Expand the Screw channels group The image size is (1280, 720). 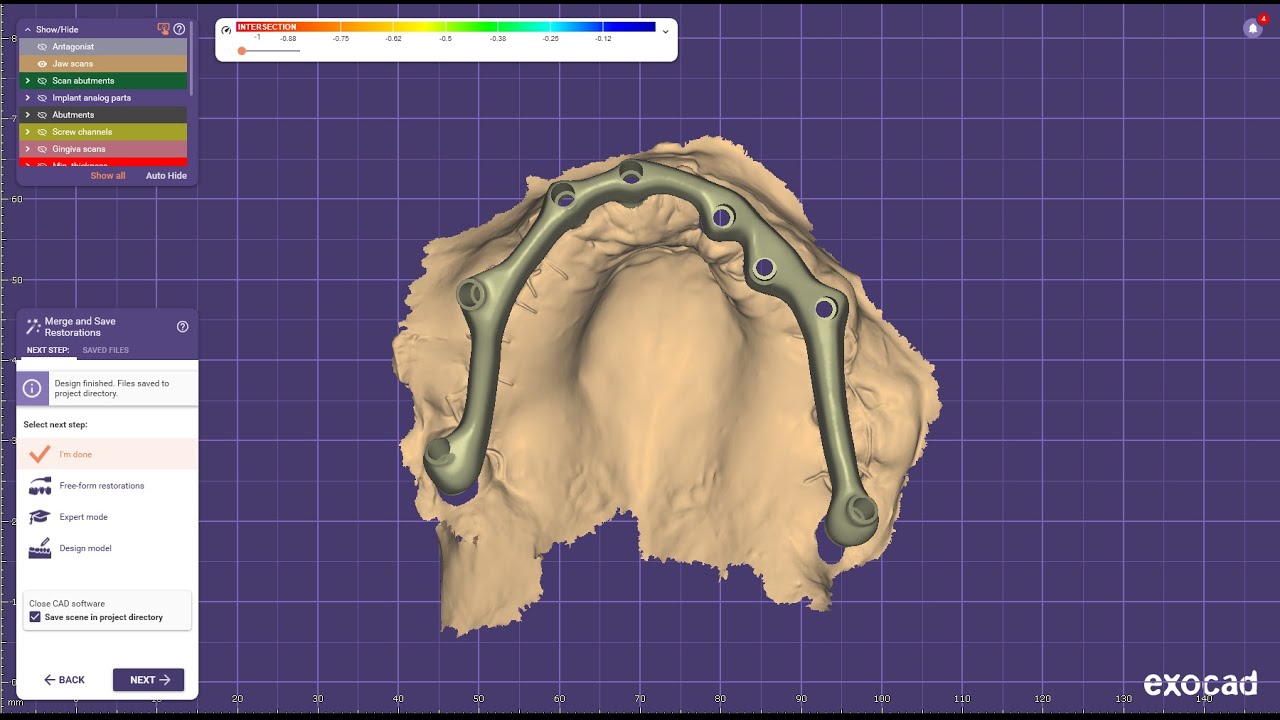coord(28,132)
